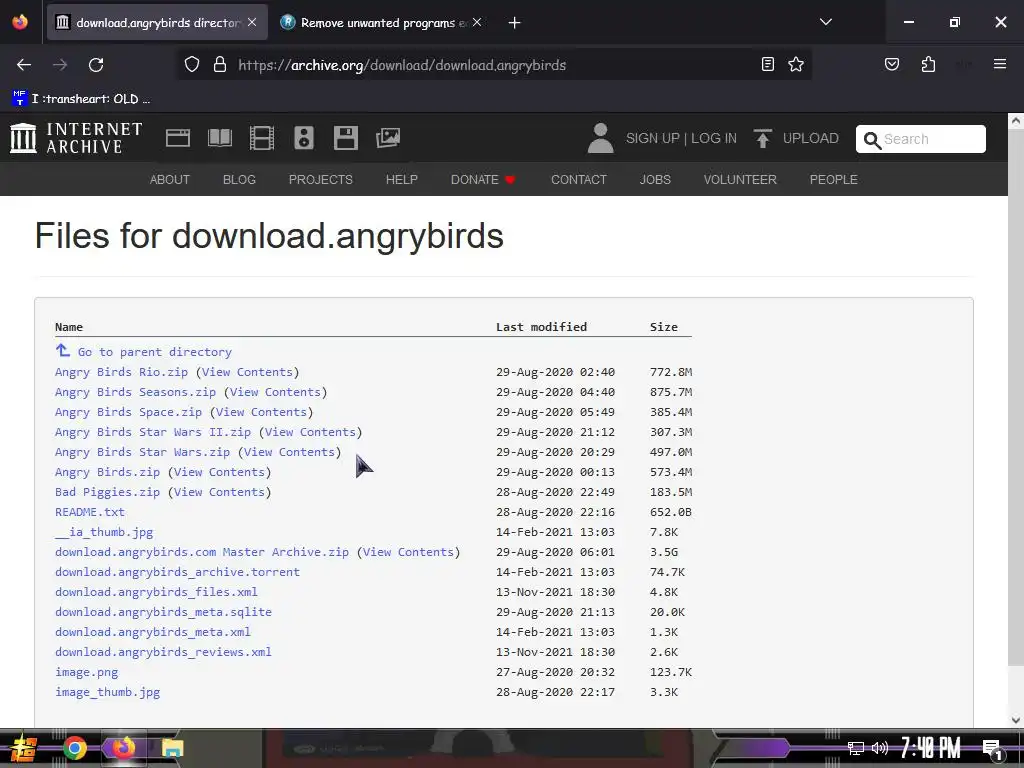Viewport: 1024px width, 768px height.
Task: Download Angry Birds Rio.zip
Action: pyautogui.click(x=121, y=372)
